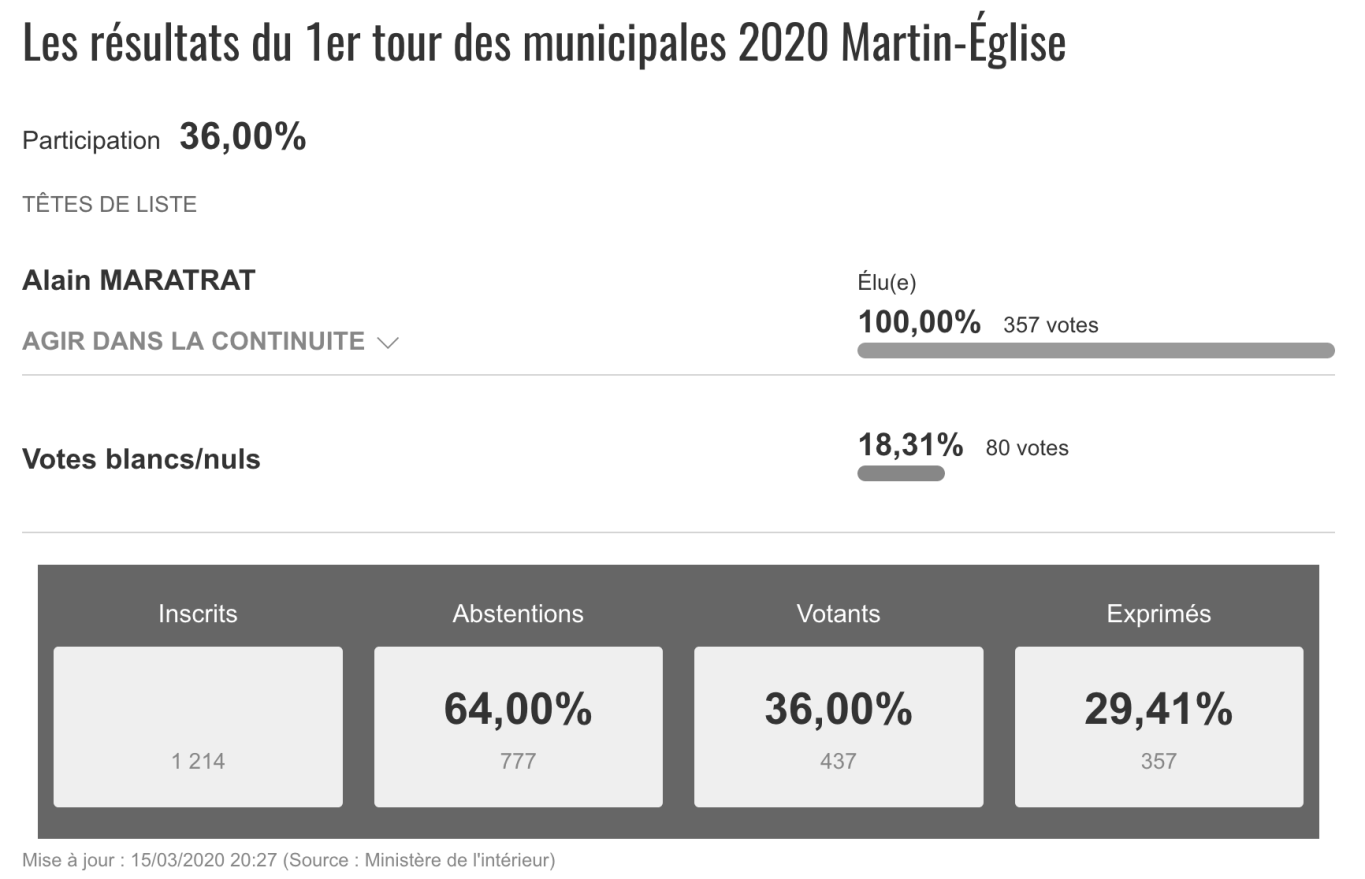This screenshot has height=879, width=1365.
Task: Click the Abstentions column header
Action: pos(518,613)
